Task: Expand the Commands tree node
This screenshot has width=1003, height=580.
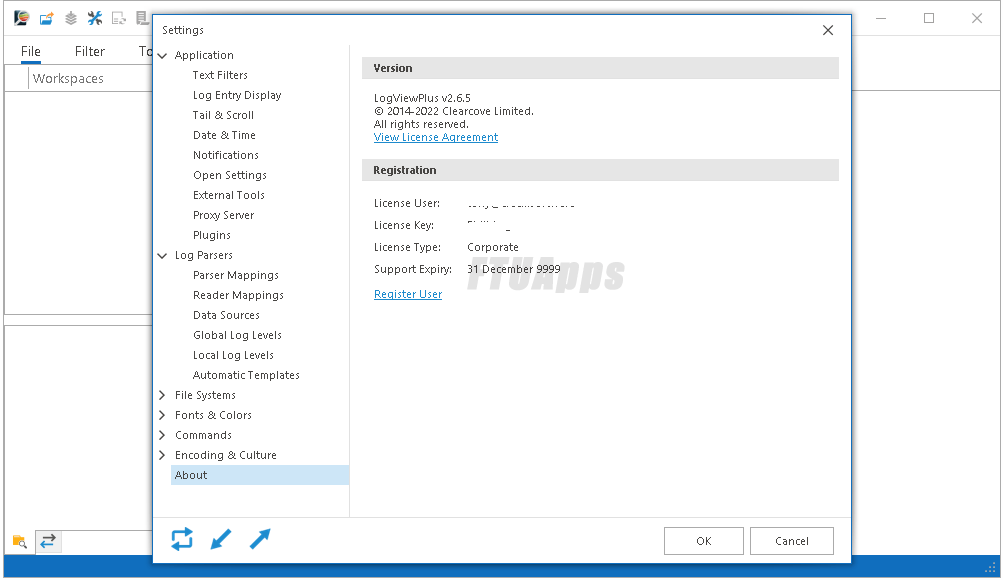Action: pos(162,435)
